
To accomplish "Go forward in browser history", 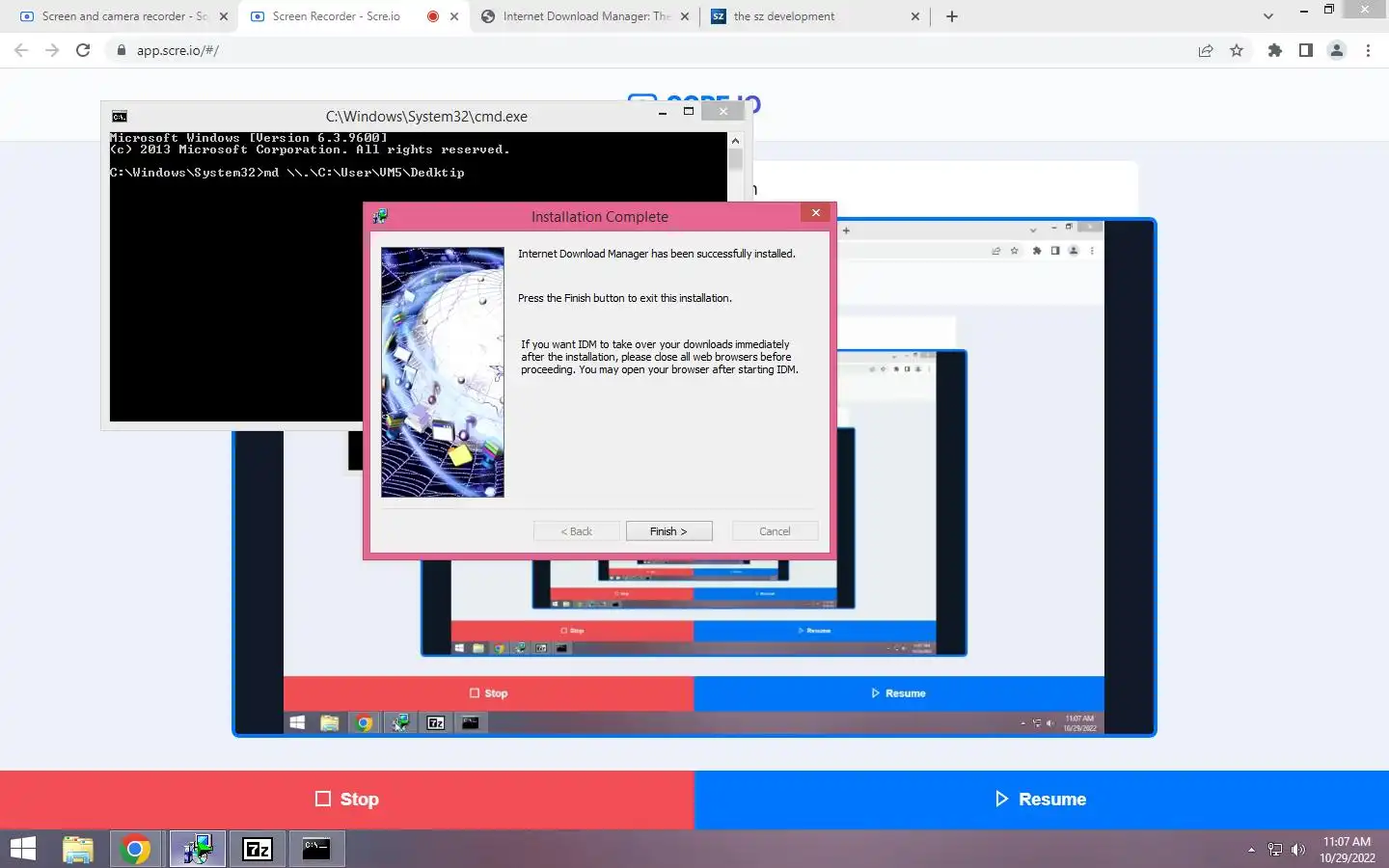I will [52, 50].
